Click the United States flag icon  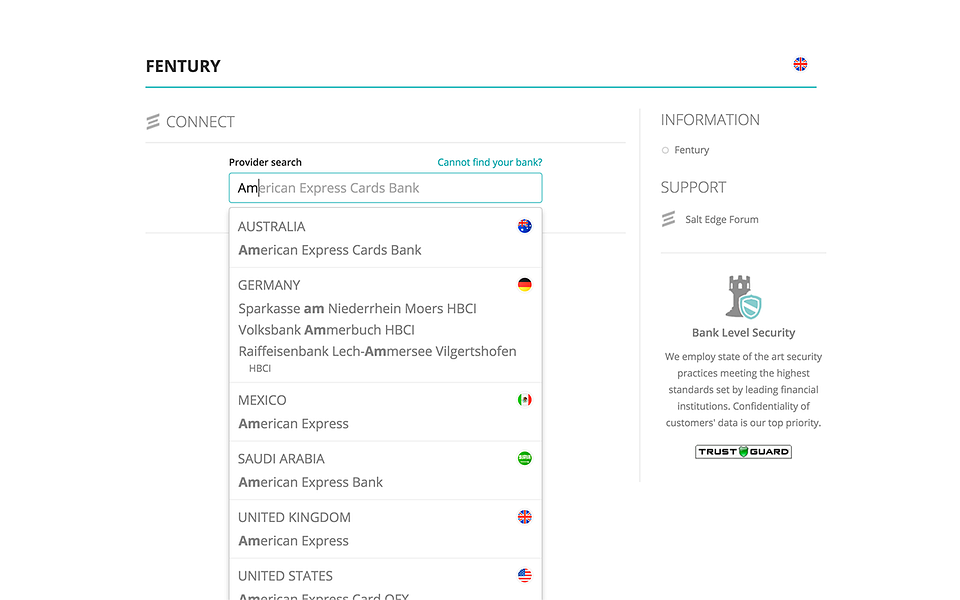coord(525,576)
